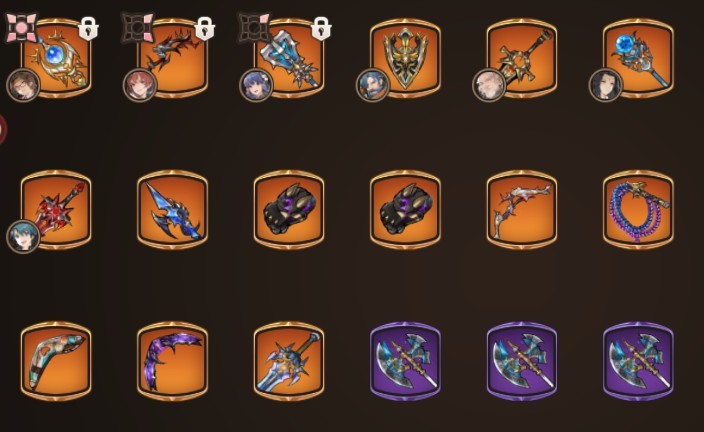Select the white boomerang item
This screenshot has width=704, height=432.
point(56,361)
